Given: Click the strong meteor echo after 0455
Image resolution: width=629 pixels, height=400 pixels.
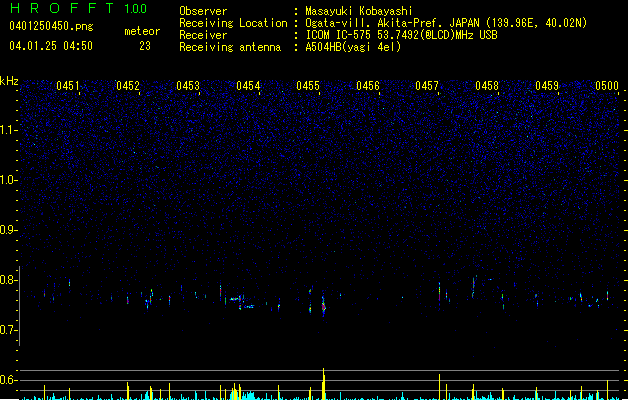Looking at the screenshot, I should pyautogui.click(x=323, y=307).
